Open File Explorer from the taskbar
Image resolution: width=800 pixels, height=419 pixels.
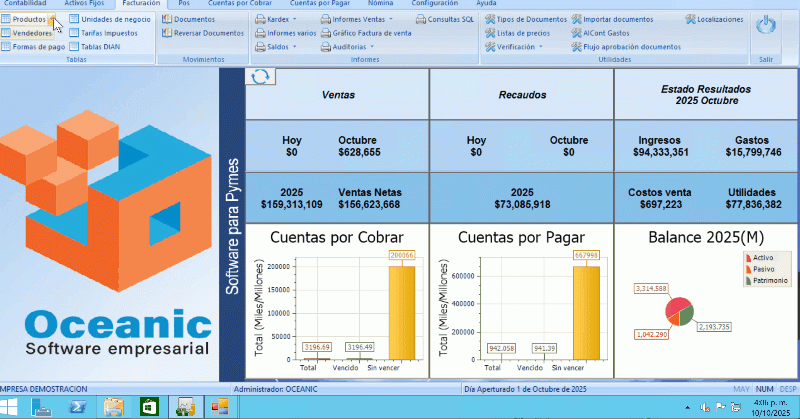pos(113,407)
